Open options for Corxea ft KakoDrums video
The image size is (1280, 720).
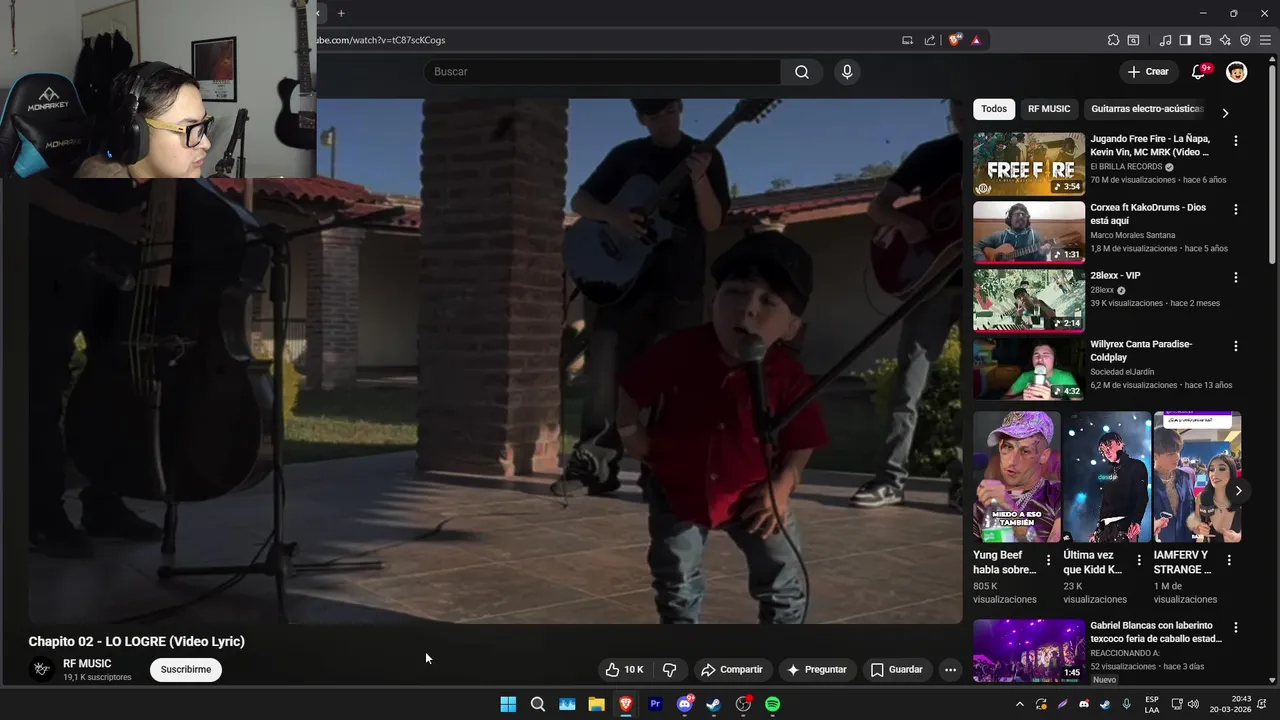(x=1236, y=210)
